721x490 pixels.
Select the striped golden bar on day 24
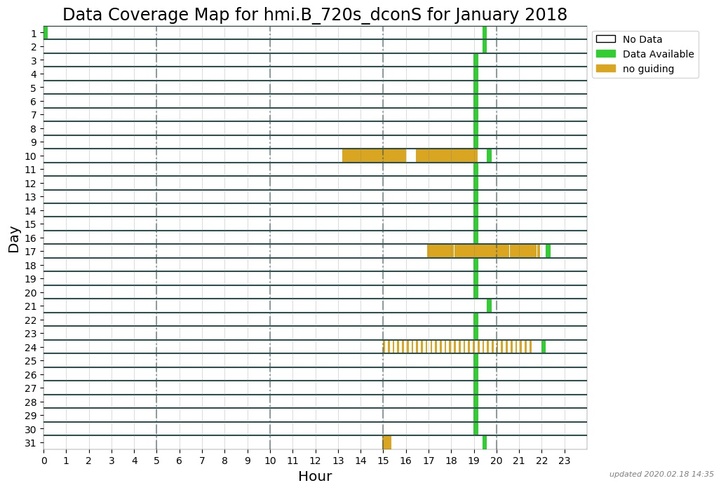457,346
